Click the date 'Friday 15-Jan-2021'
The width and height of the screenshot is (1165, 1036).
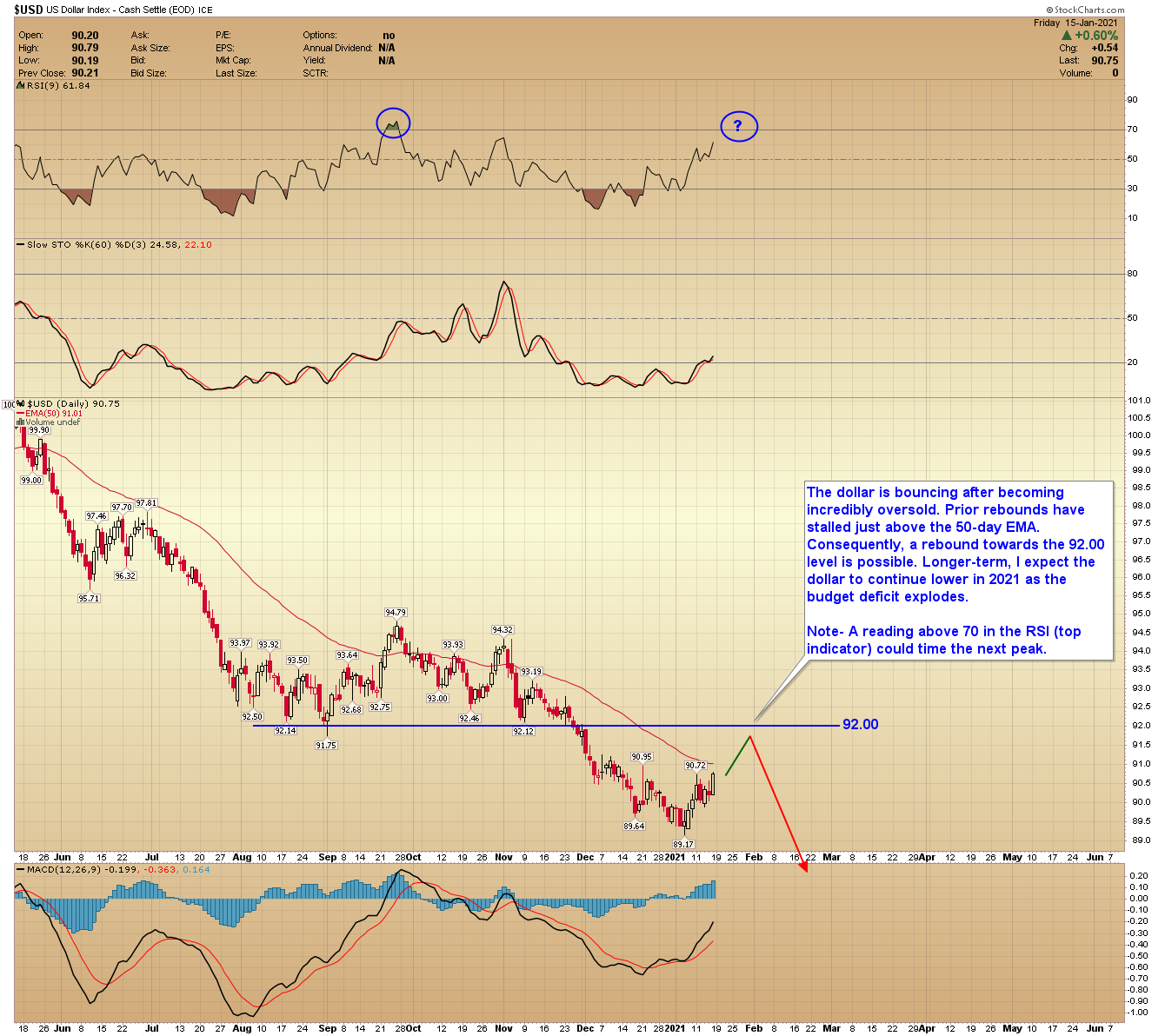click(1075, 23)
